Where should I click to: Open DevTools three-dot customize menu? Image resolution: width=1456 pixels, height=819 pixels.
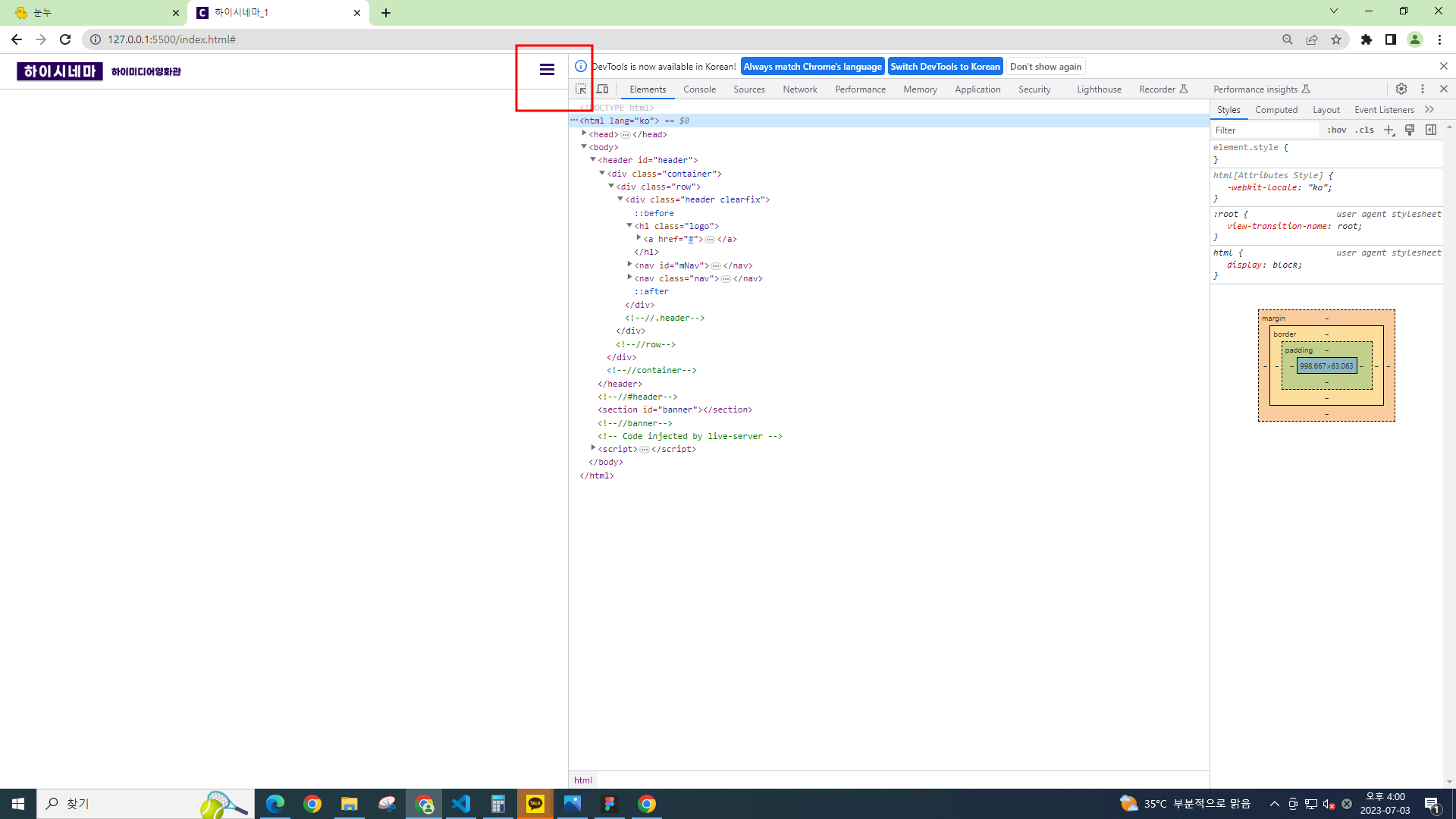pos(1423,89)
